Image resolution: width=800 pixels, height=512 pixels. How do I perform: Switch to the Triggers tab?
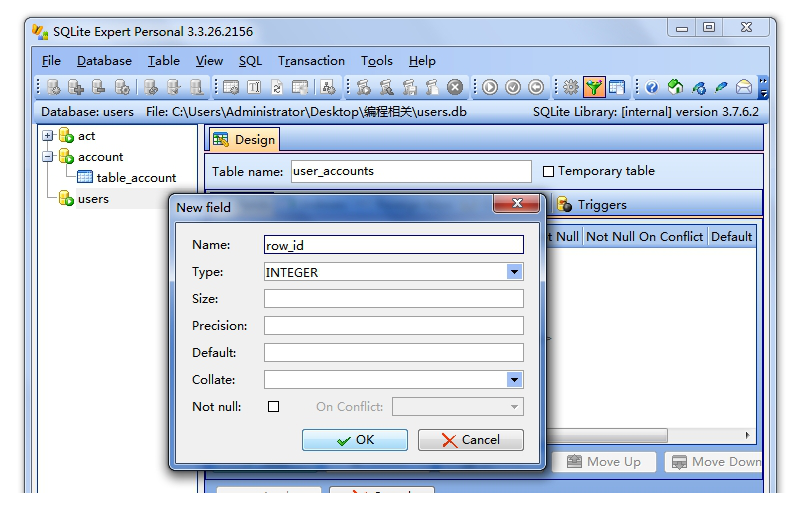592,205
